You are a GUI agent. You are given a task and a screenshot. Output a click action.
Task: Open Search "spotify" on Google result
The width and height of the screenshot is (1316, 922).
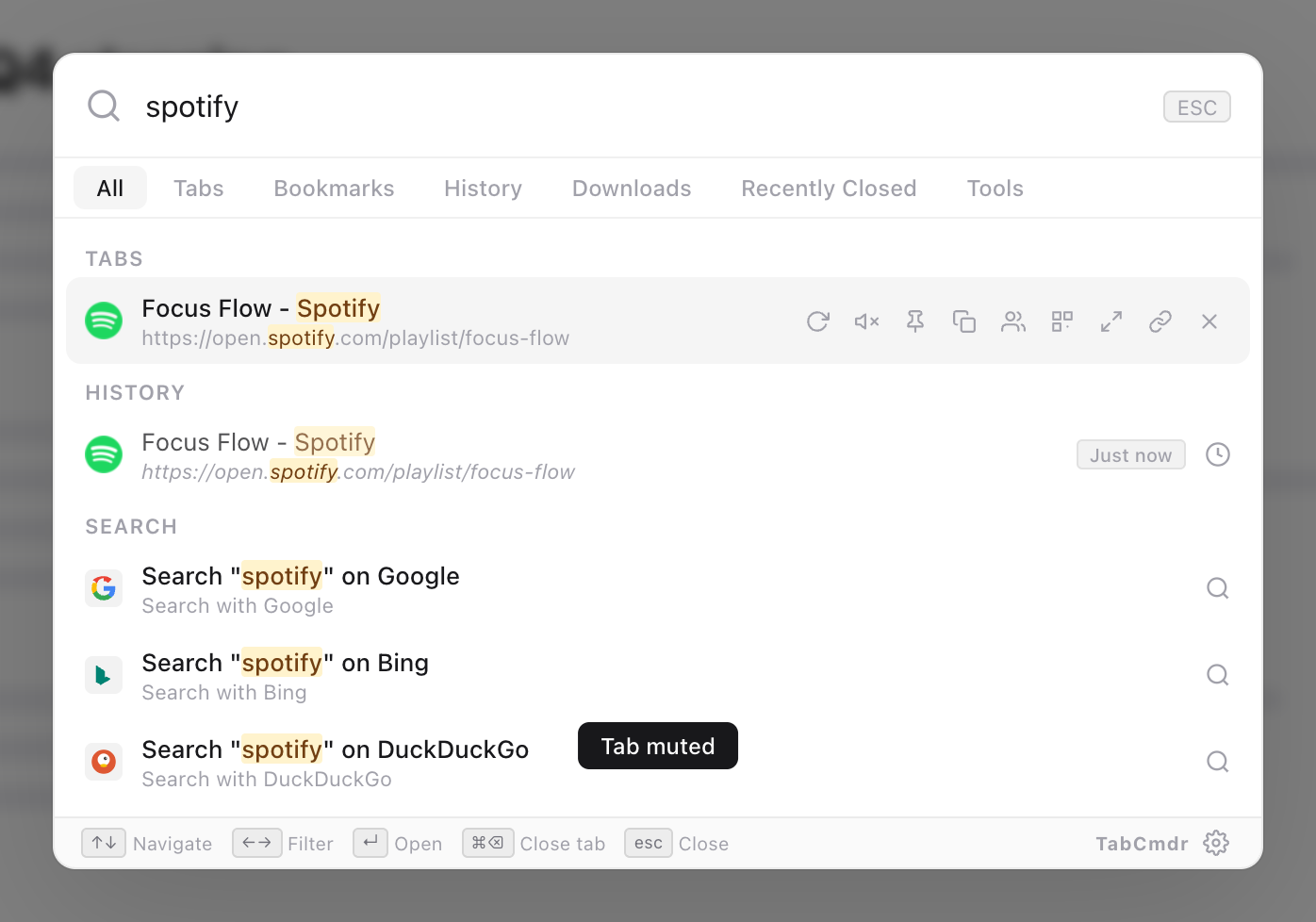coord(658,588)
